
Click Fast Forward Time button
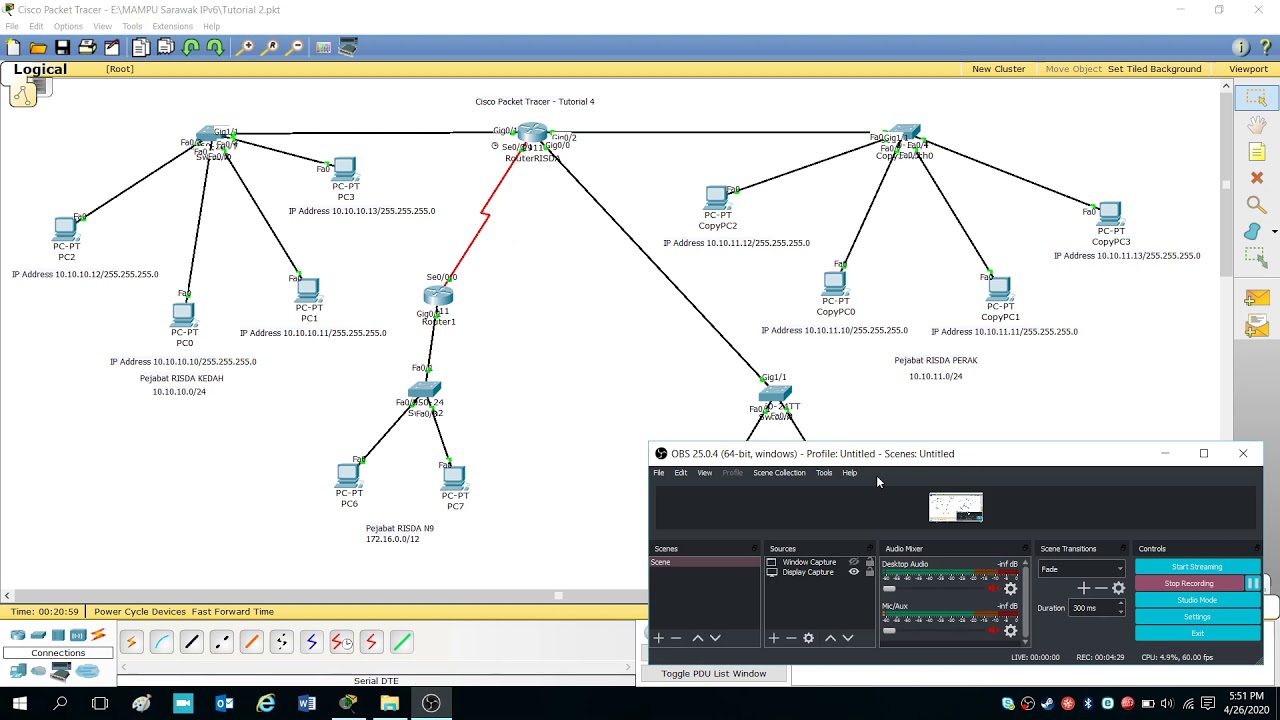click(x=232, y=611)
